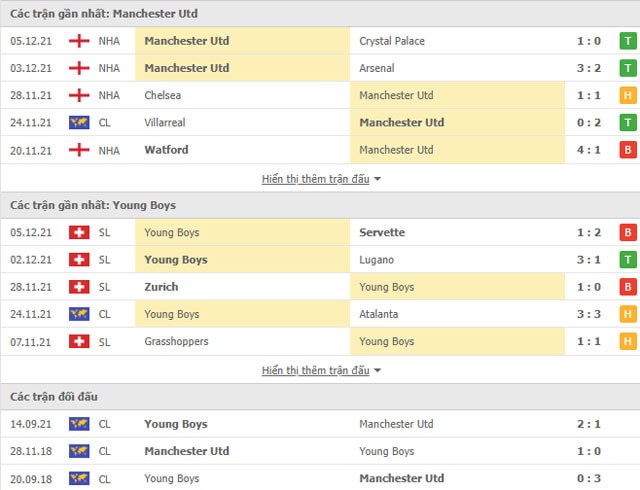Click the red B badge on Servette row

pos(628,233)
